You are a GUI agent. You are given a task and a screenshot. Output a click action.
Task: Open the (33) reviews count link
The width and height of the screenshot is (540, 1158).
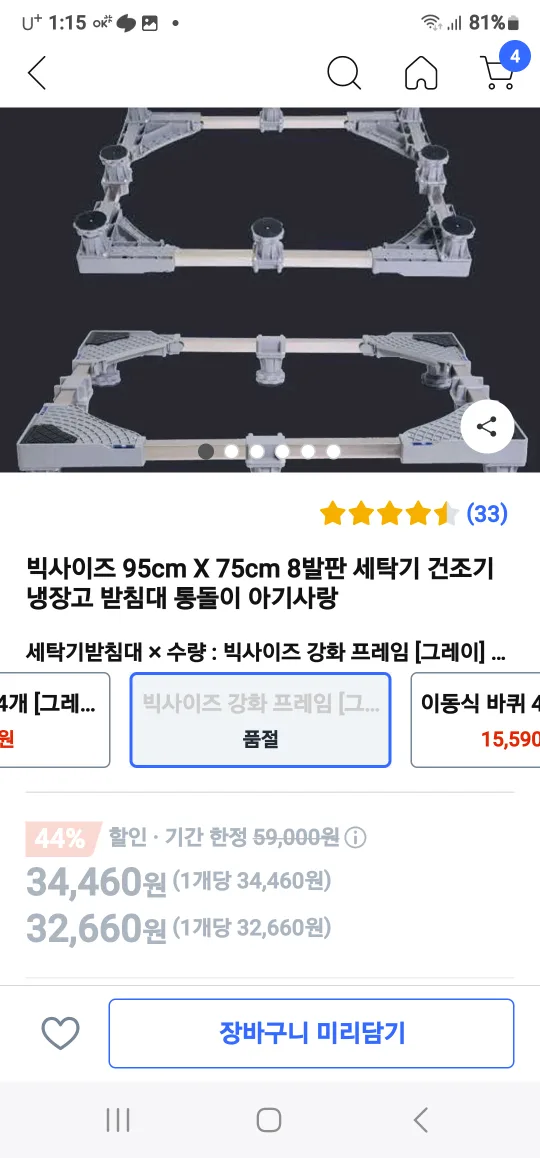(x=487, y=513)
